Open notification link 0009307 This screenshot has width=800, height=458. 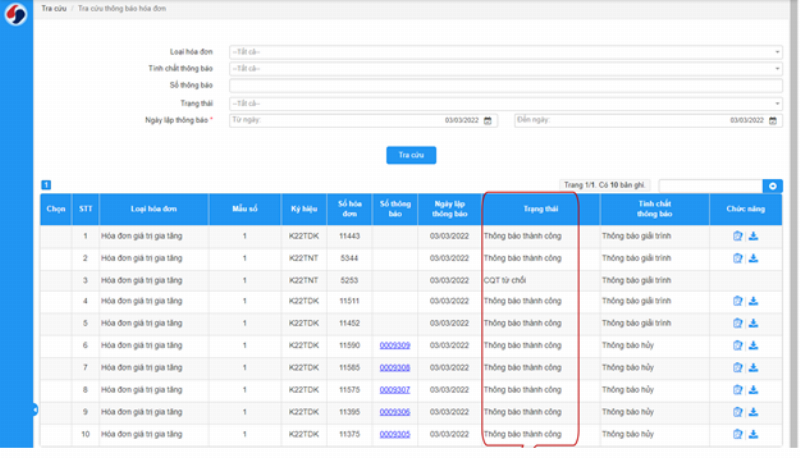(x=395, y=390)
